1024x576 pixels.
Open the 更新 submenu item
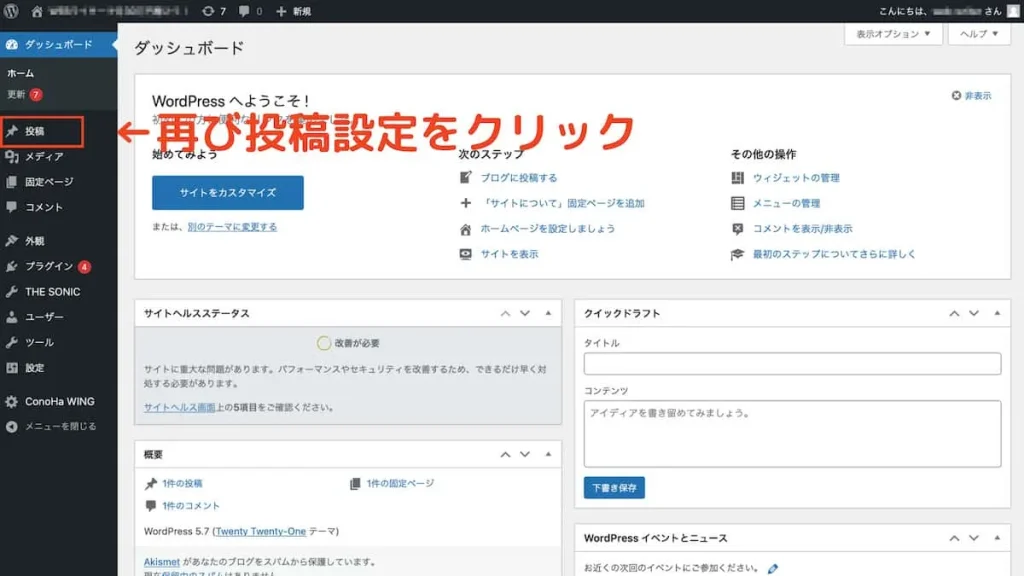coord(16,95)
